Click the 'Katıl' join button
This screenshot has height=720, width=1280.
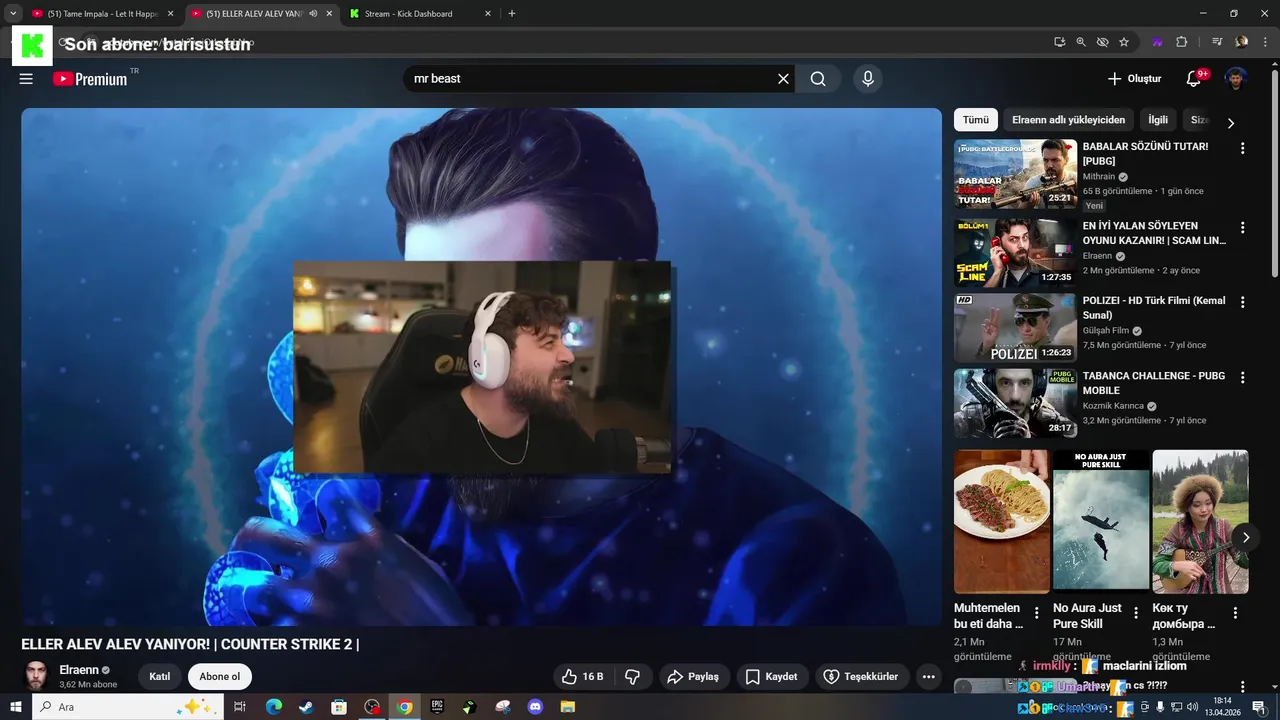tap(160, 677)
